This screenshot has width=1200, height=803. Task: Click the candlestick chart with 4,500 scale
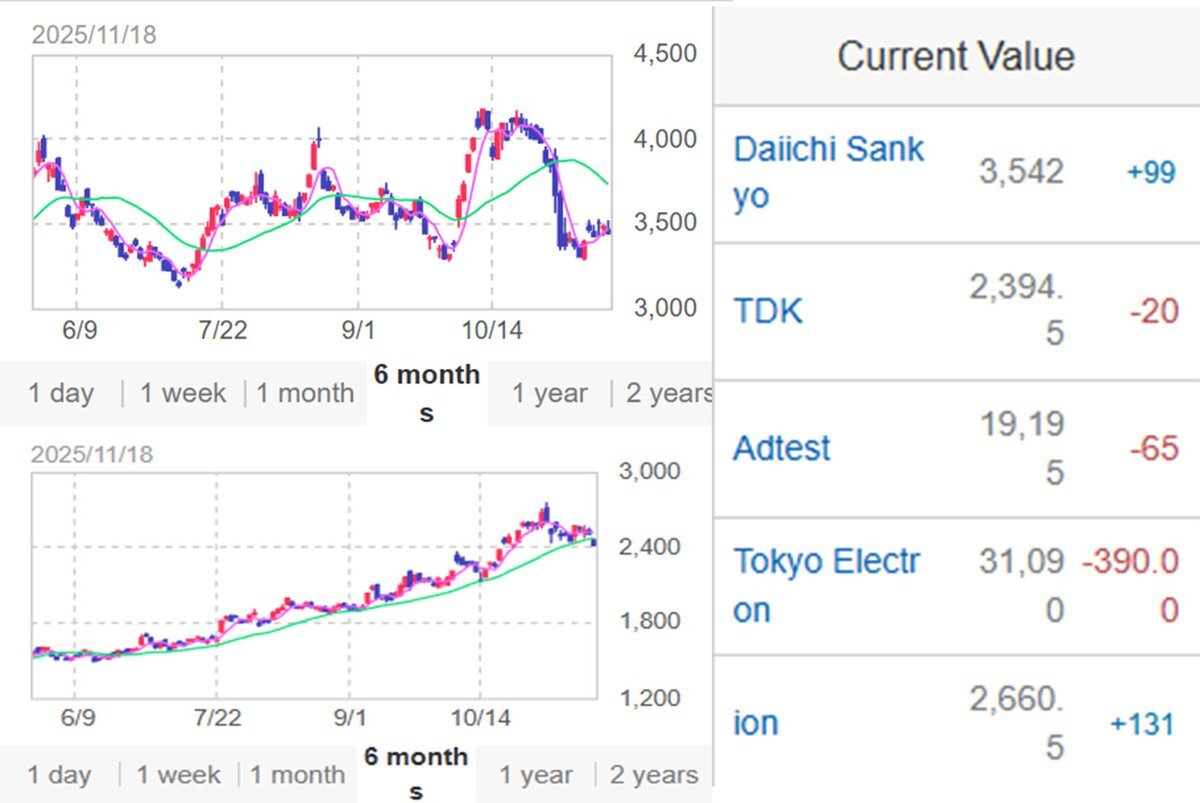321,181
